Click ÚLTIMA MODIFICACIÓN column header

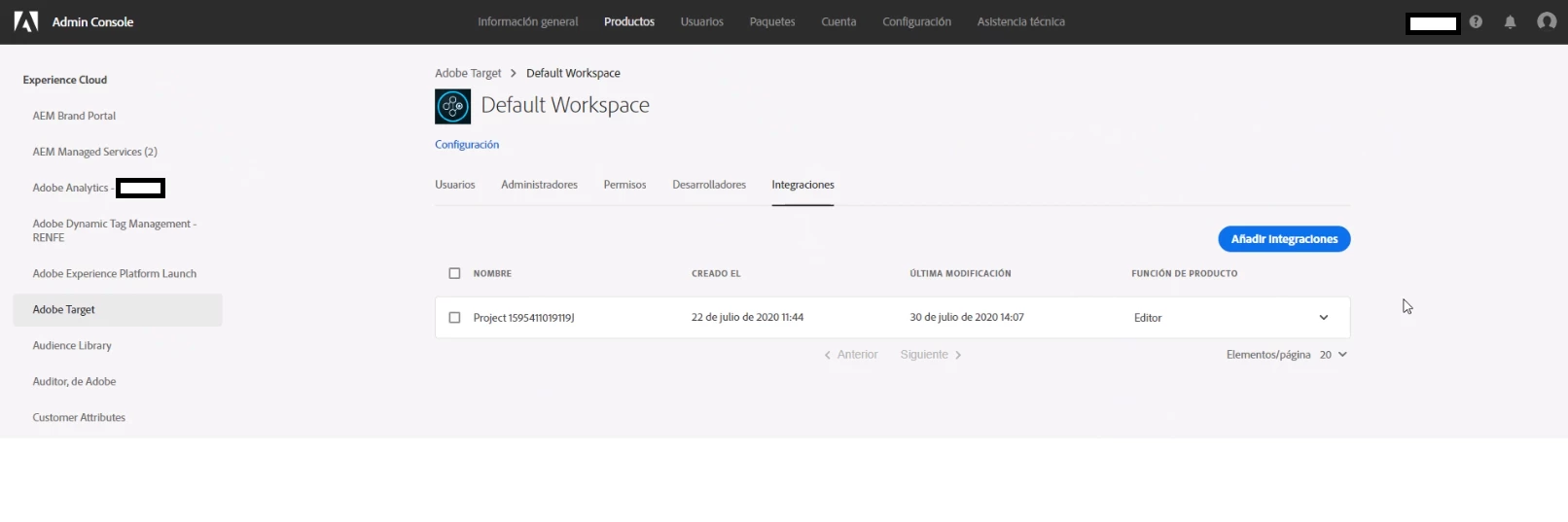tap(960, 274)
